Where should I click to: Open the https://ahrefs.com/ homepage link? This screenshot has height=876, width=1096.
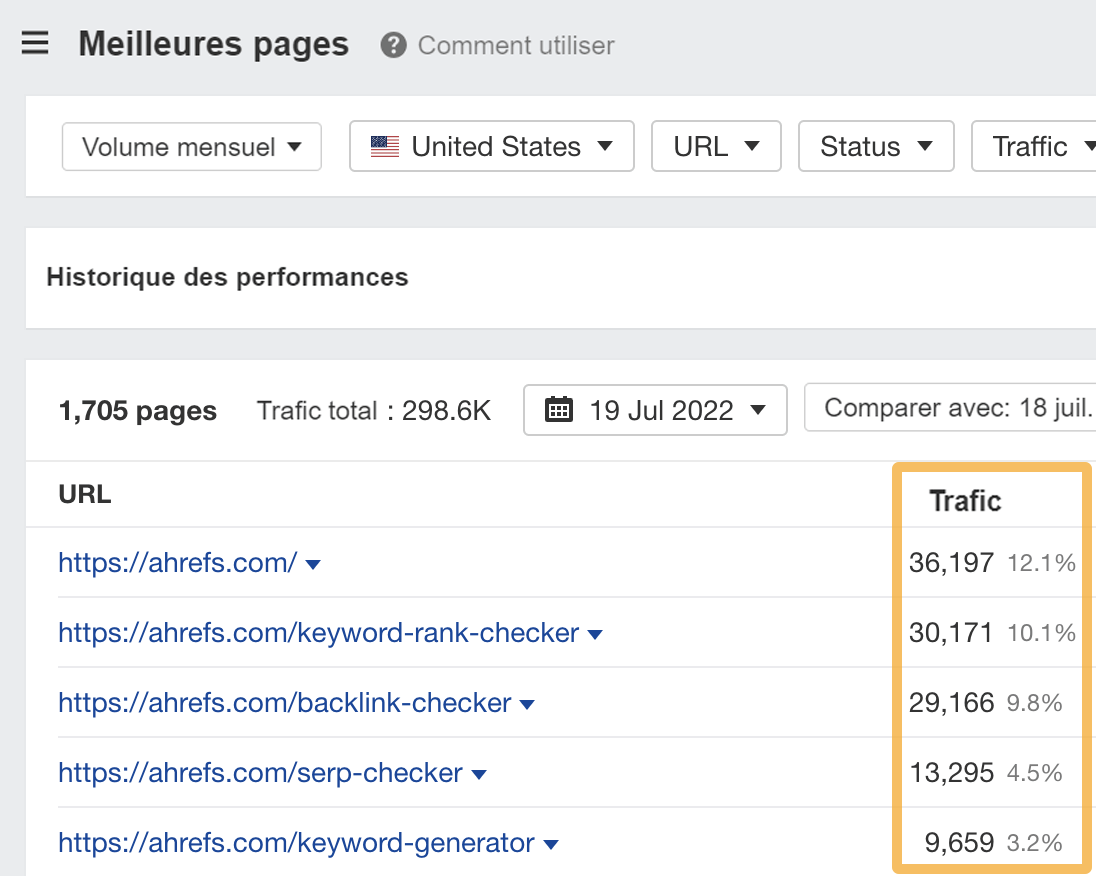[177, 563]
